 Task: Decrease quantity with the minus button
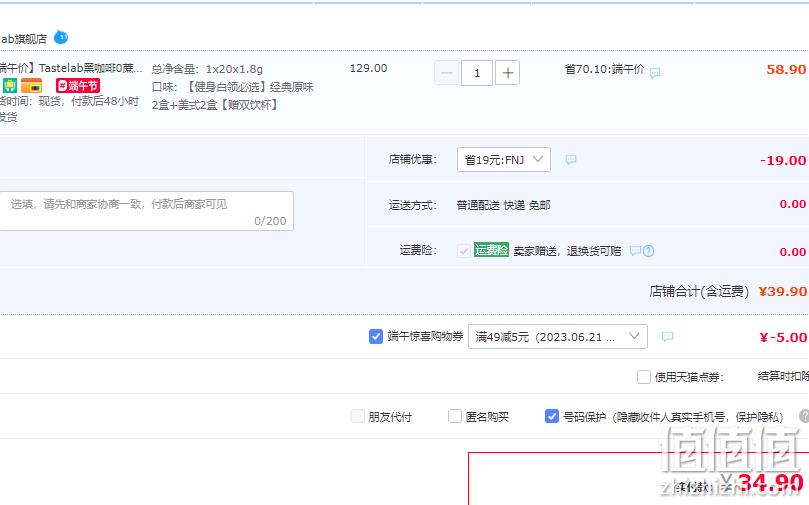pyautogui.click(x=447, y=73)
